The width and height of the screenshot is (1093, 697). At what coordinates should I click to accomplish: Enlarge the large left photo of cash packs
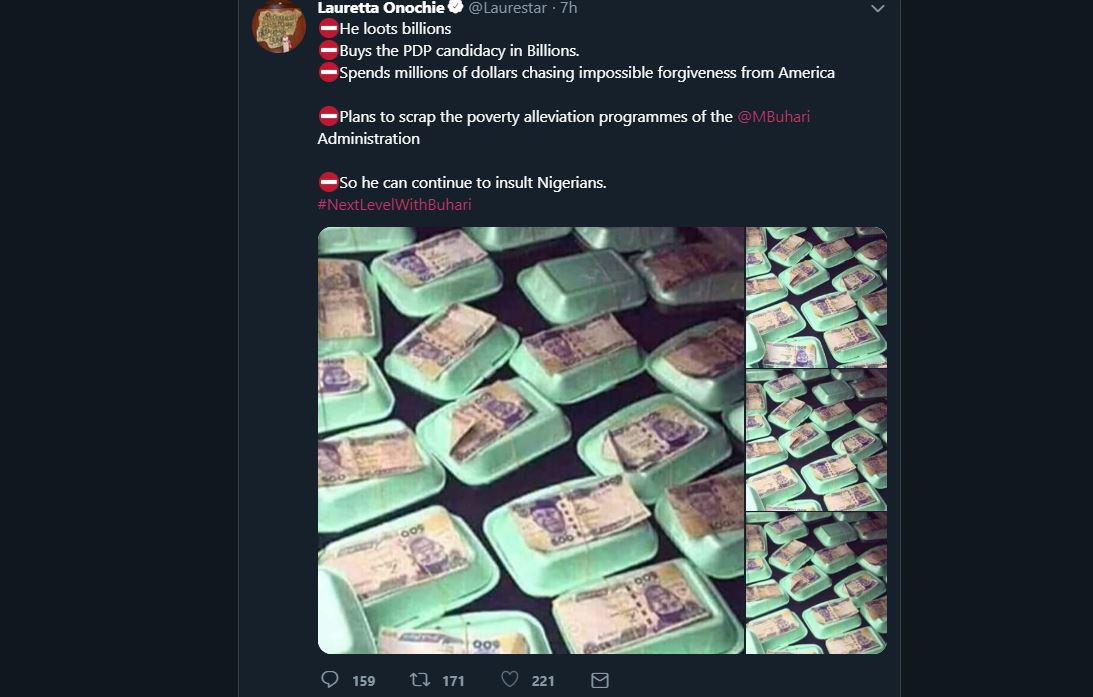click(531, 440)
